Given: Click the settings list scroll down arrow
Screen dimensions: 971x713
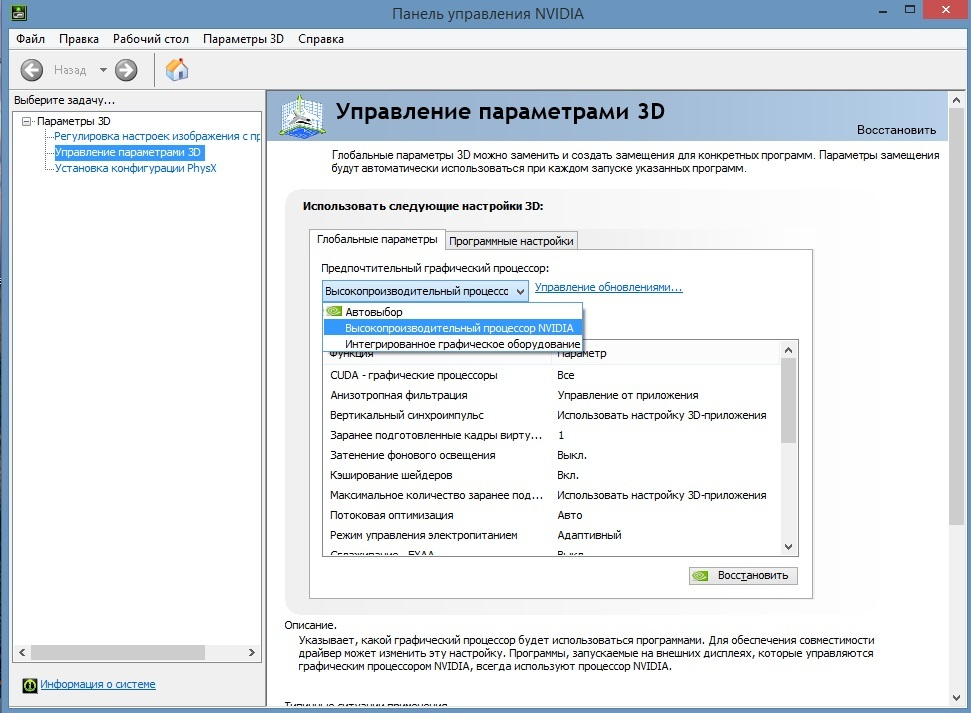Looking at the screenshot, I should tap(788, 547).
